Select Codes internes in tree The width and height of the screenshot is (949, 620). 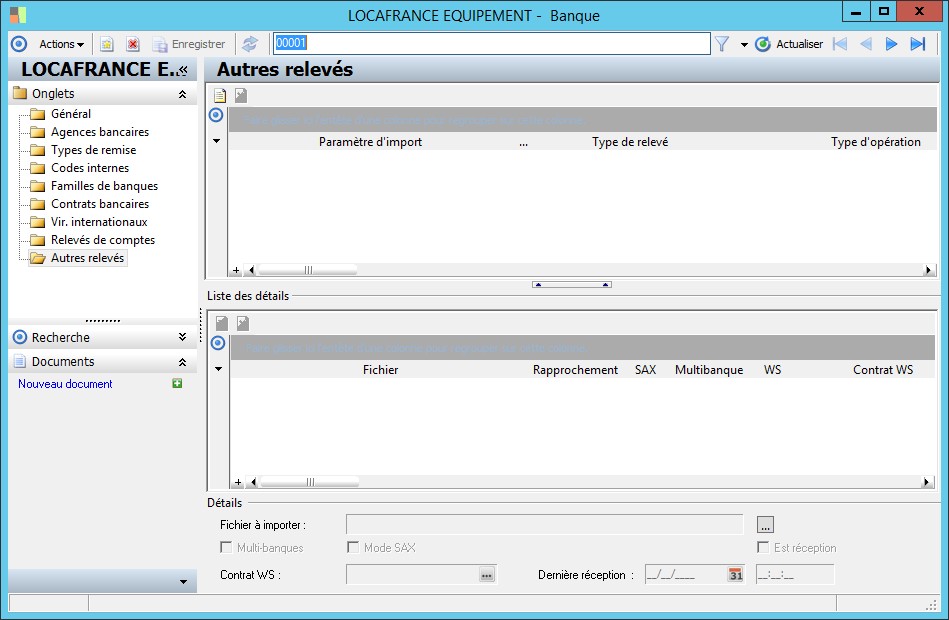click(x=90, y=168)
